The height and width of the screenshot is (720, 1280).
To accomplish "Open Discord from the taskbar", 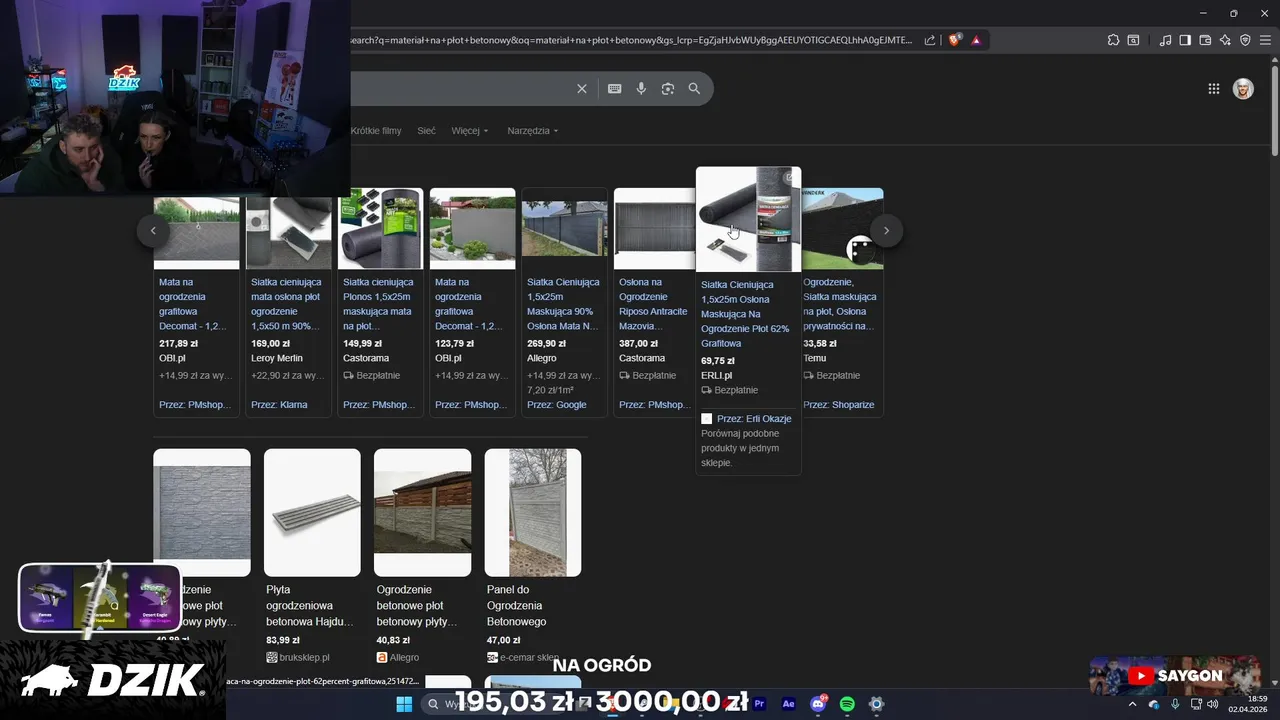I will [x=818, y=704].
